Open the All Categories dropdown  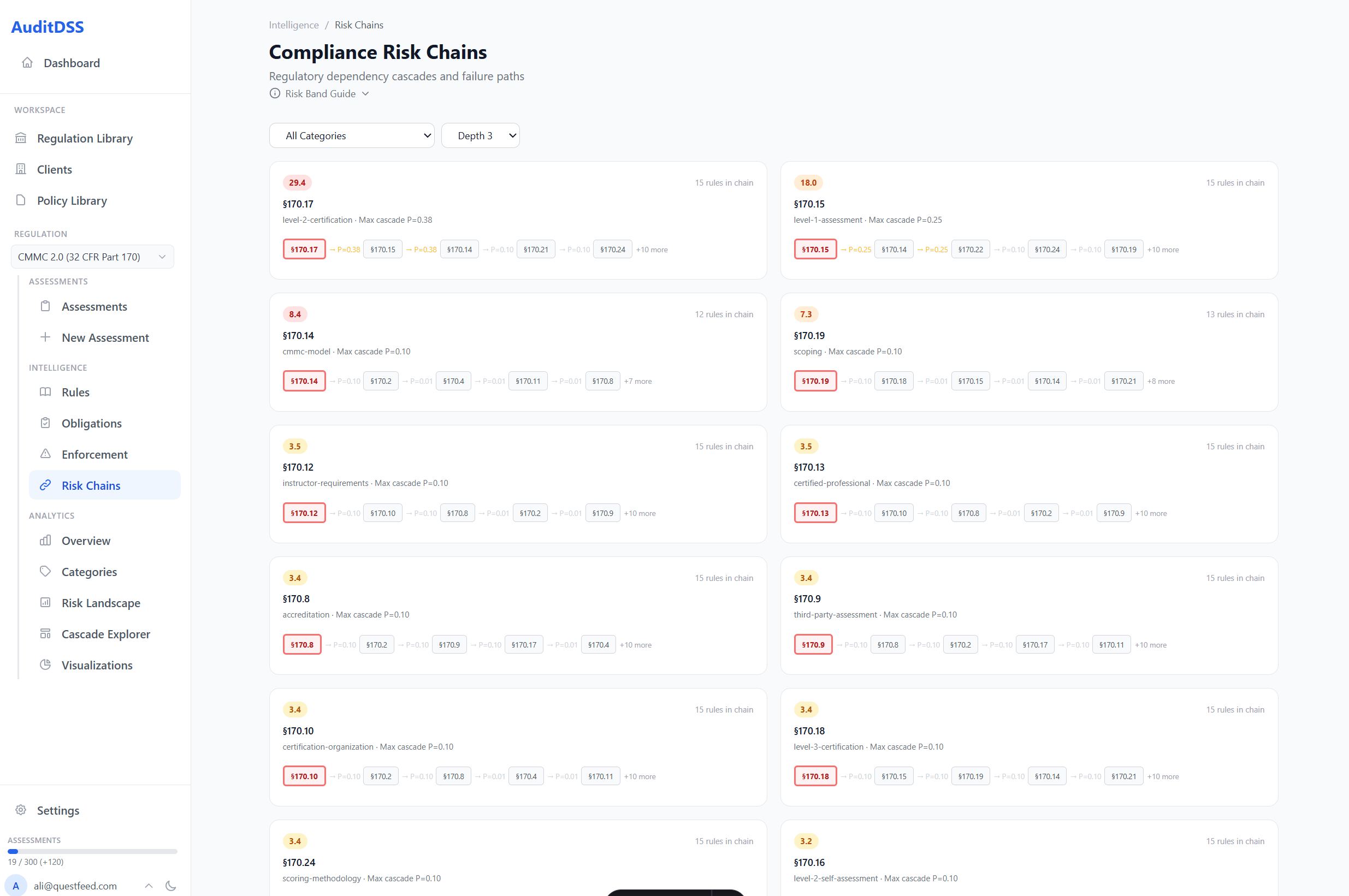point(352,135)
